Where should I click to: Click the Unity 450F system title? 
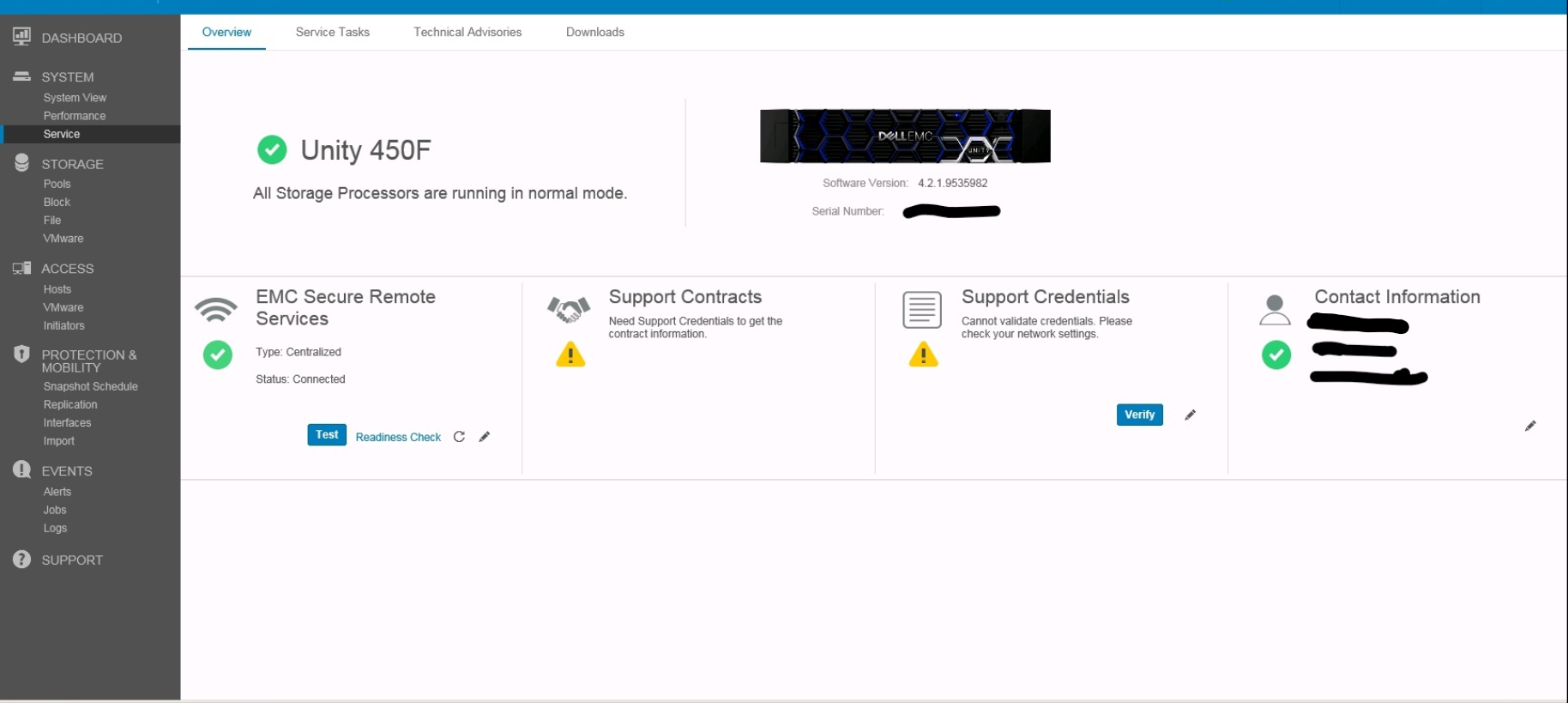point(365,150)
